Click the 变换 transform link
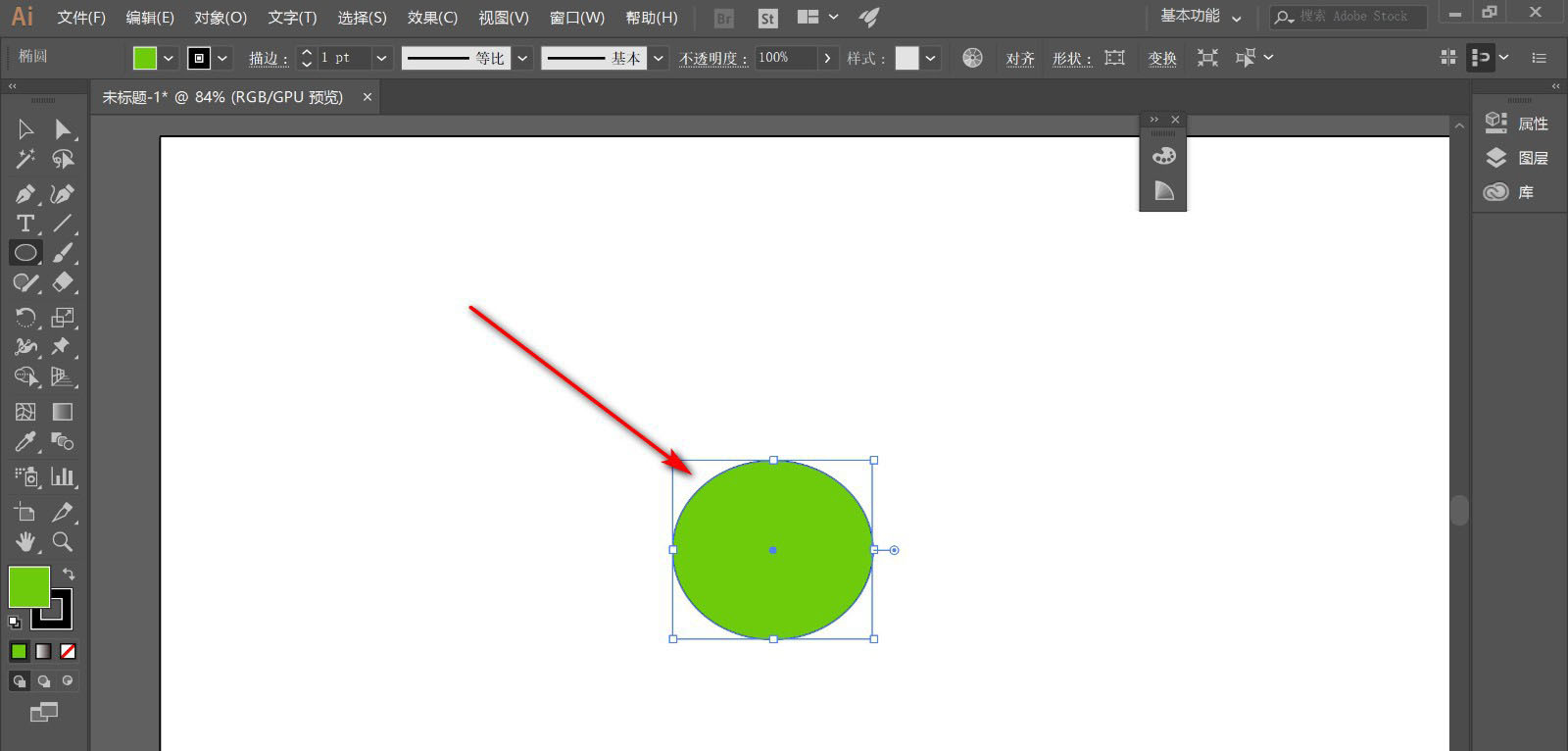Viewport: 1568px width, 751px height. 1162,59
